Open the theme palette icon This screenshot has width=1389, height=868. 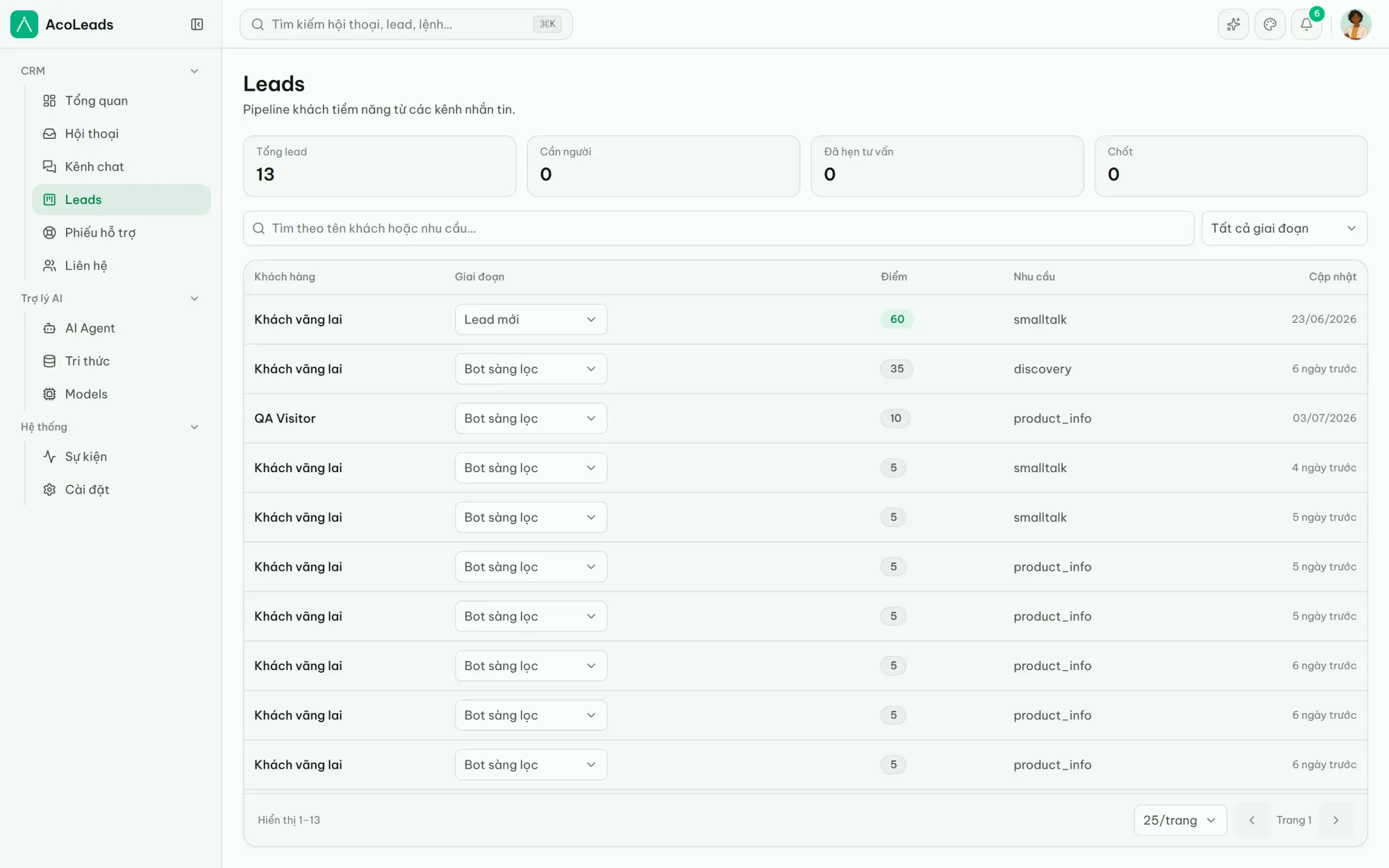coord(1270,24)
